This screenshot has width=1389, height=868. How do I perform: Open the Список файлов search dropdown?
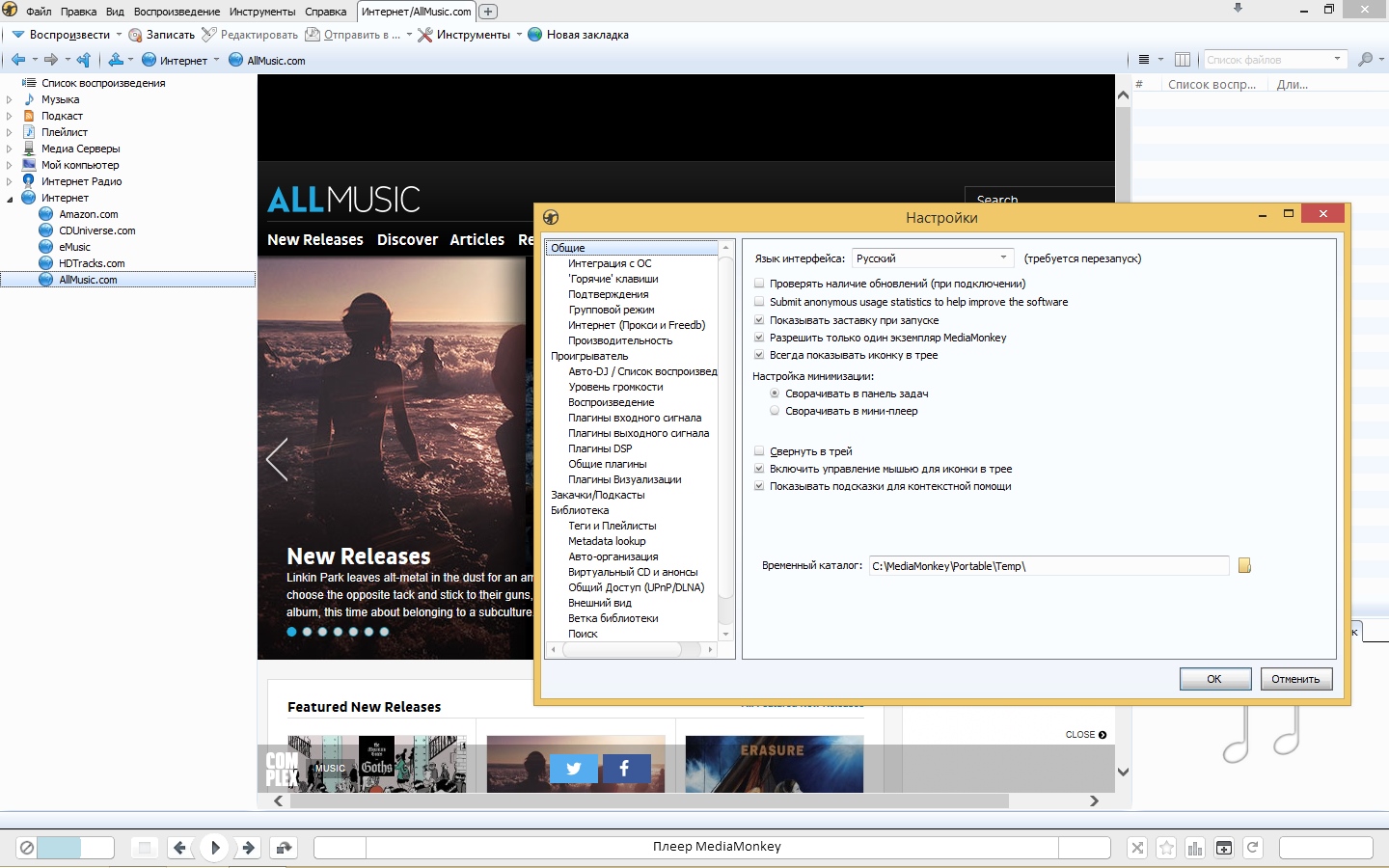pos(1337,60)
